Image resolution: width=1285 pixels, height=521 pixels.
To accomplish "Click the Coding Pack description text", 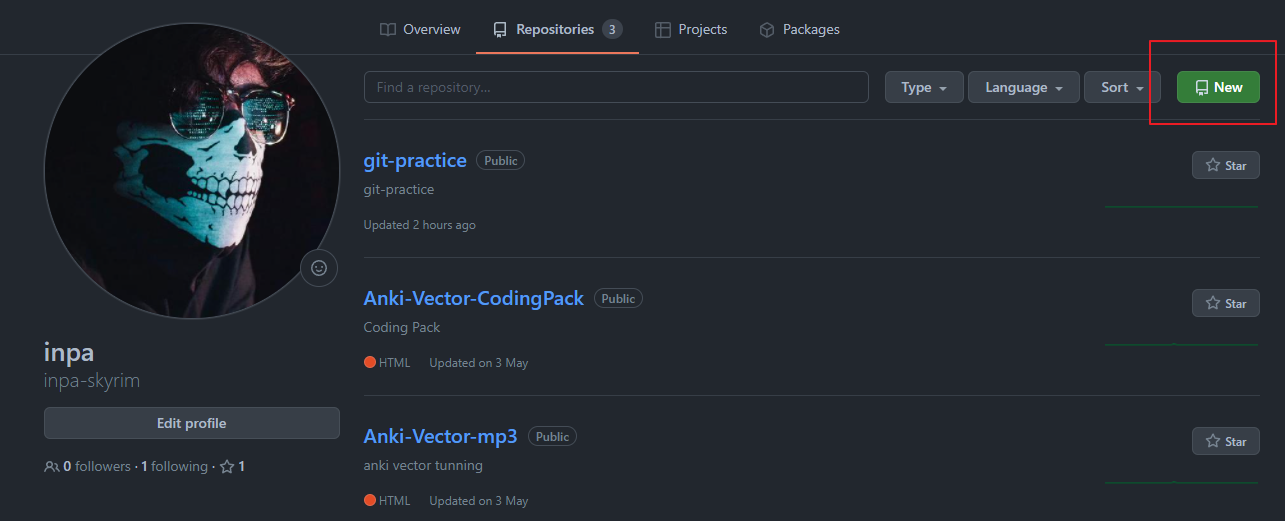I will (402, 327).
